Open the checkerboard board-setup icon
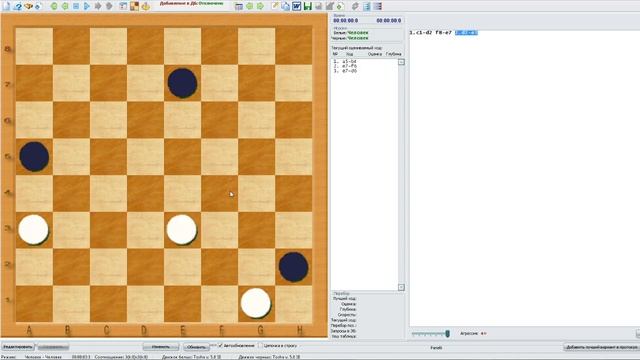 click(x=134, y=6)
